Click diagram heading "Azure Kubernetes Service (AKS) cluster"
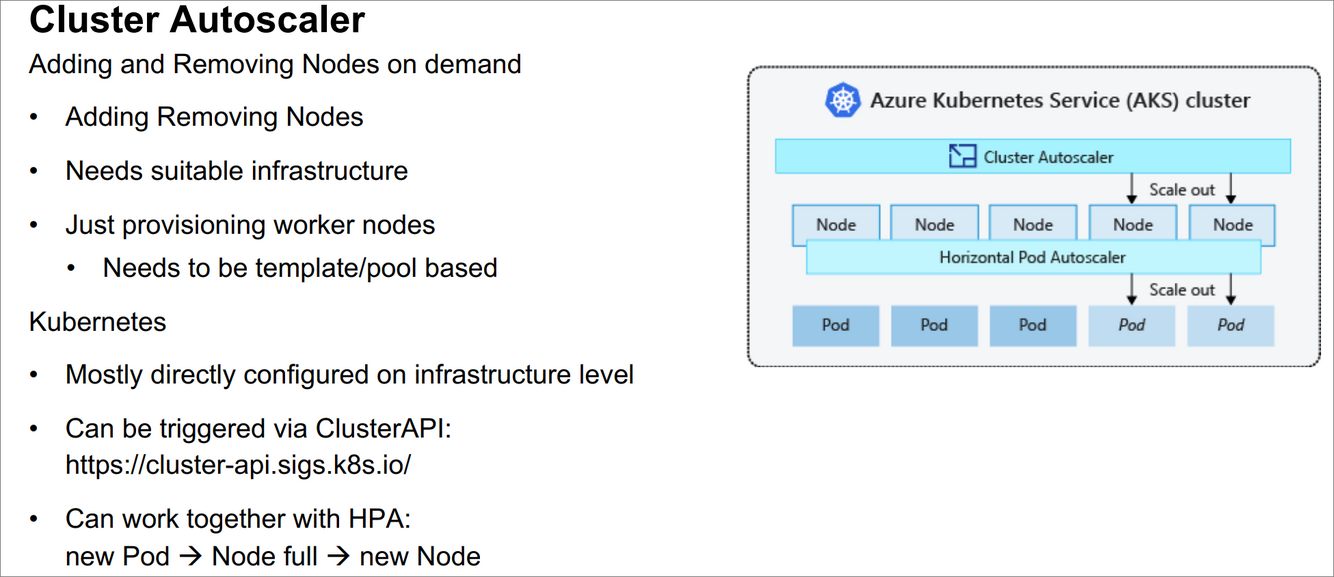This screenshot has height=577, width=1334. tap(1060, 101)
